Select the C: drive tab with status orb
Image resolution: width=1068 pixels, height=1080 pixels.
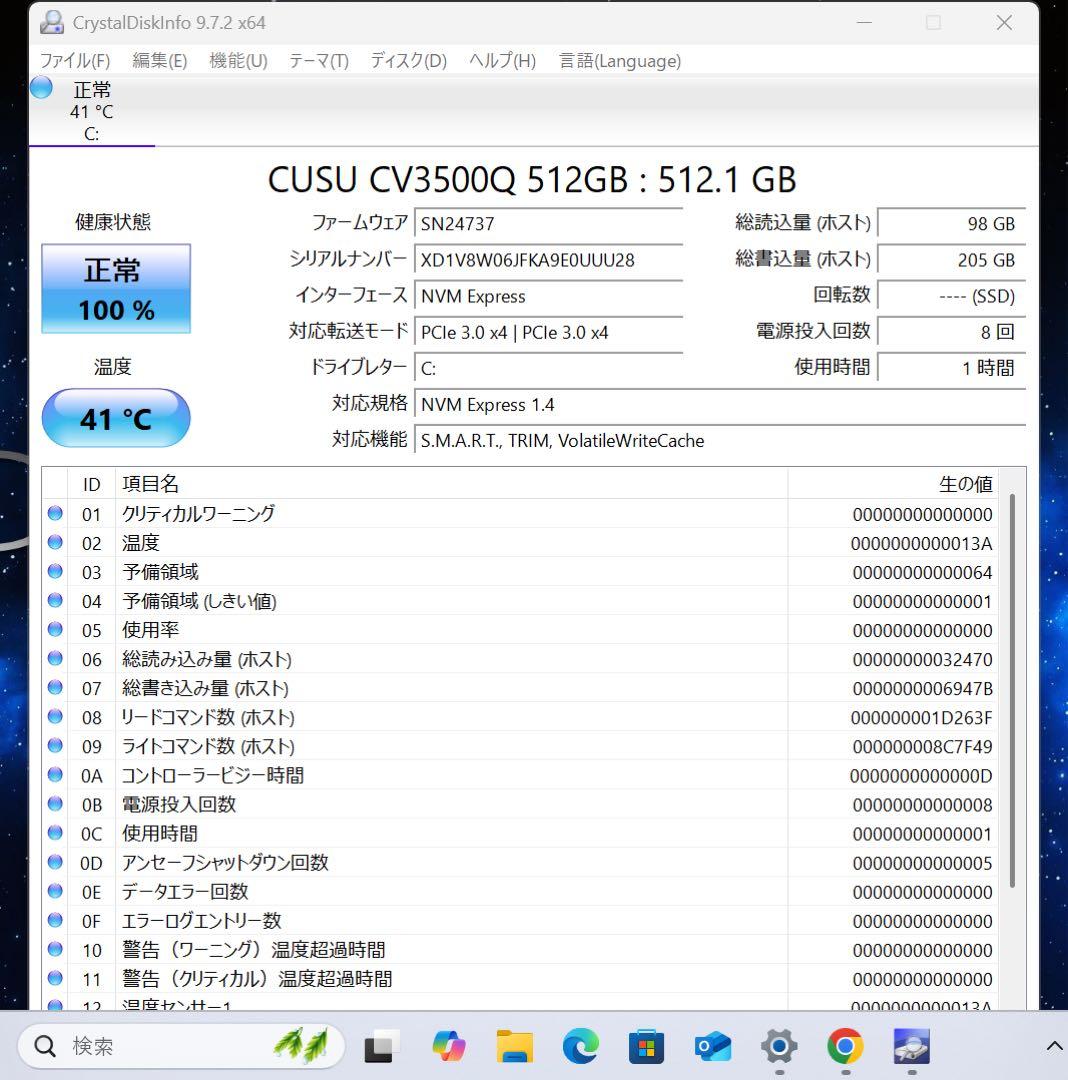point(92,110)
